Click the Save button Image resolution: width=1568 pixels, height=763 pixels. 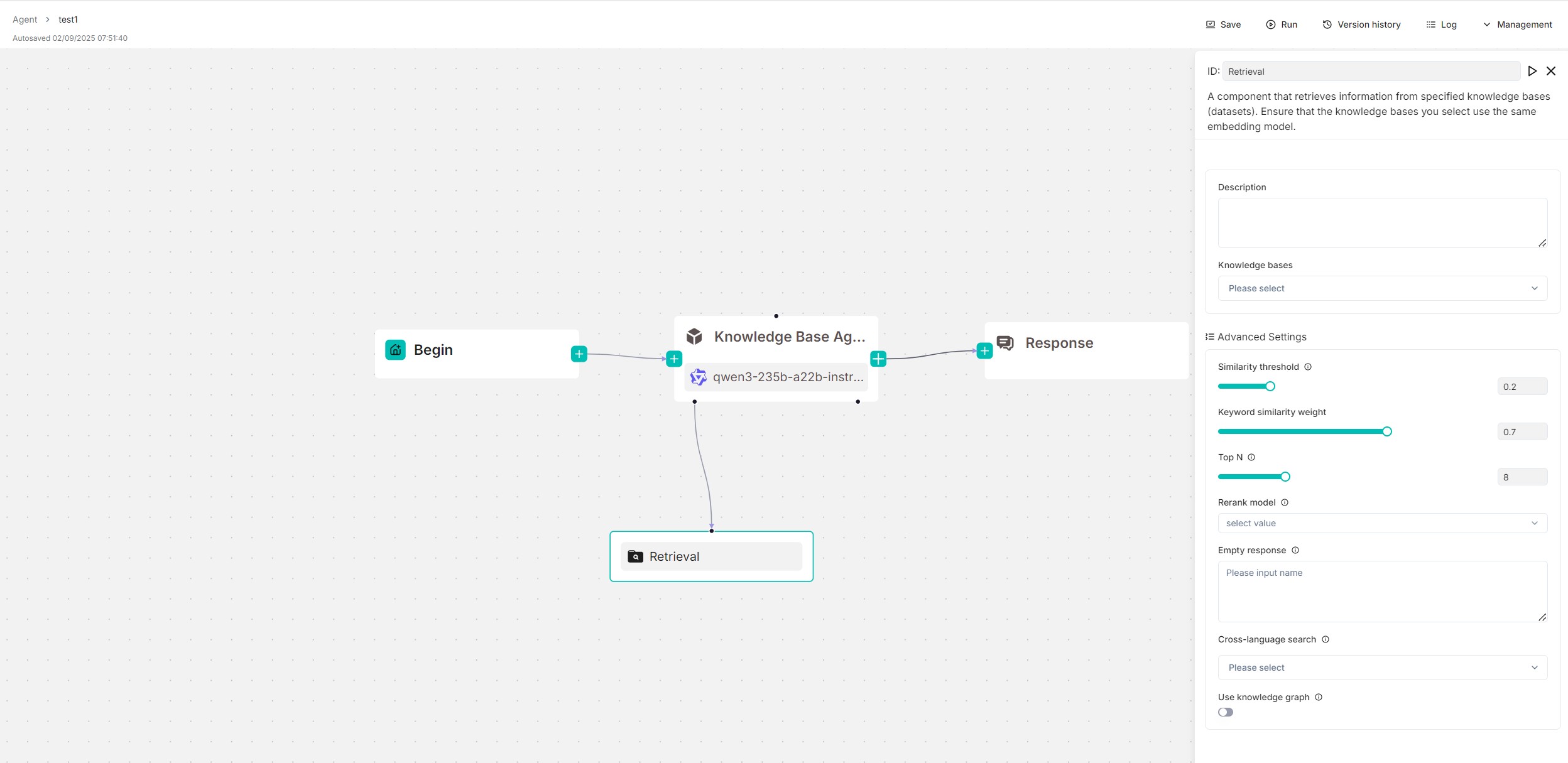(1223, 24)
